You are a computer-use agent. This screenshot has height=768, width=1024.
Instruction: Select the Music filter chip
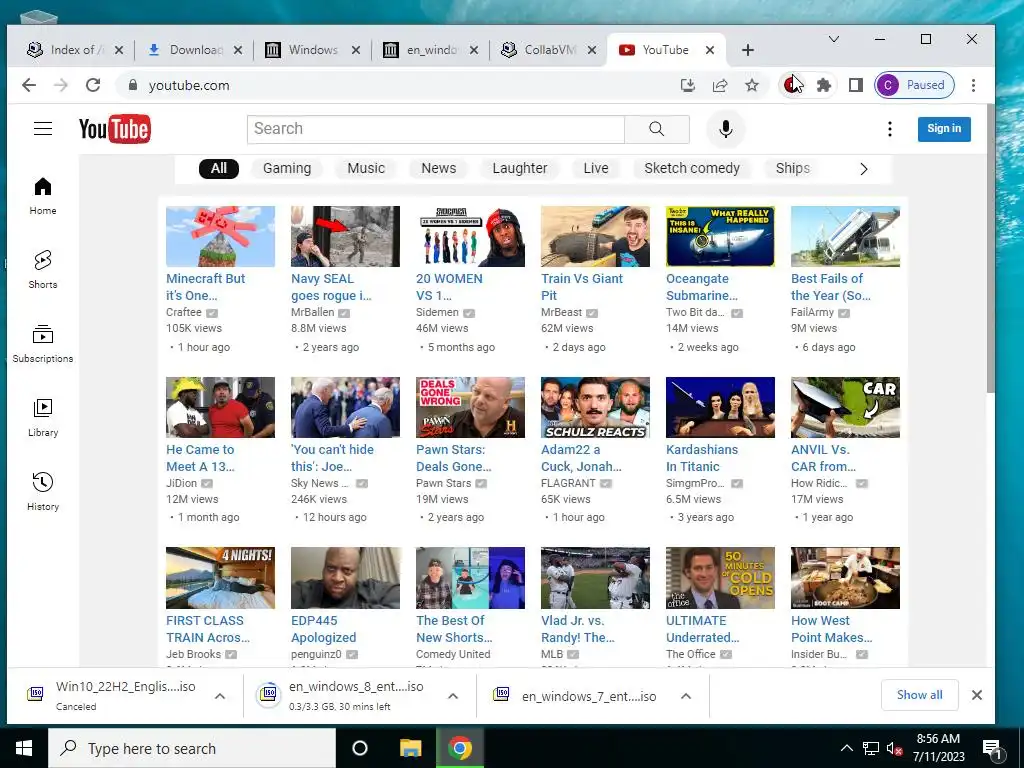click(x=366, y=168)
